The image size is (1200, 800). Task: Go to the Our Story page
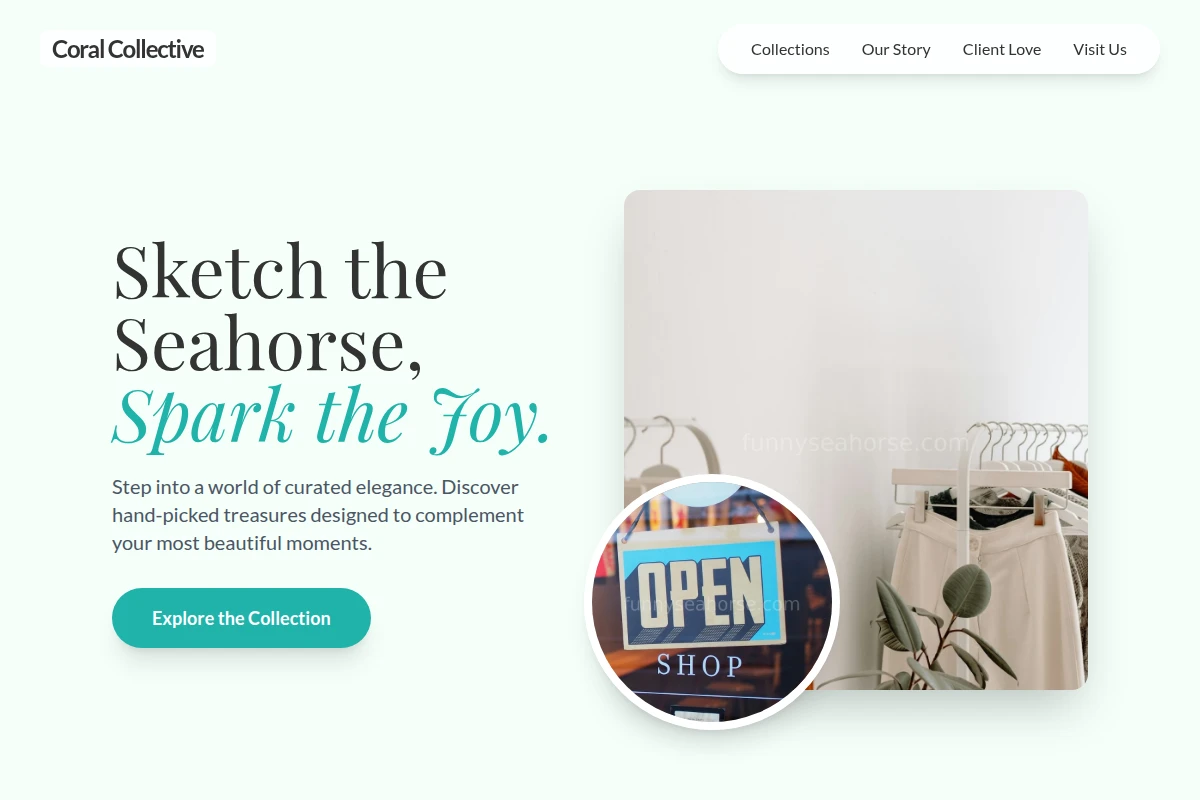896,49
